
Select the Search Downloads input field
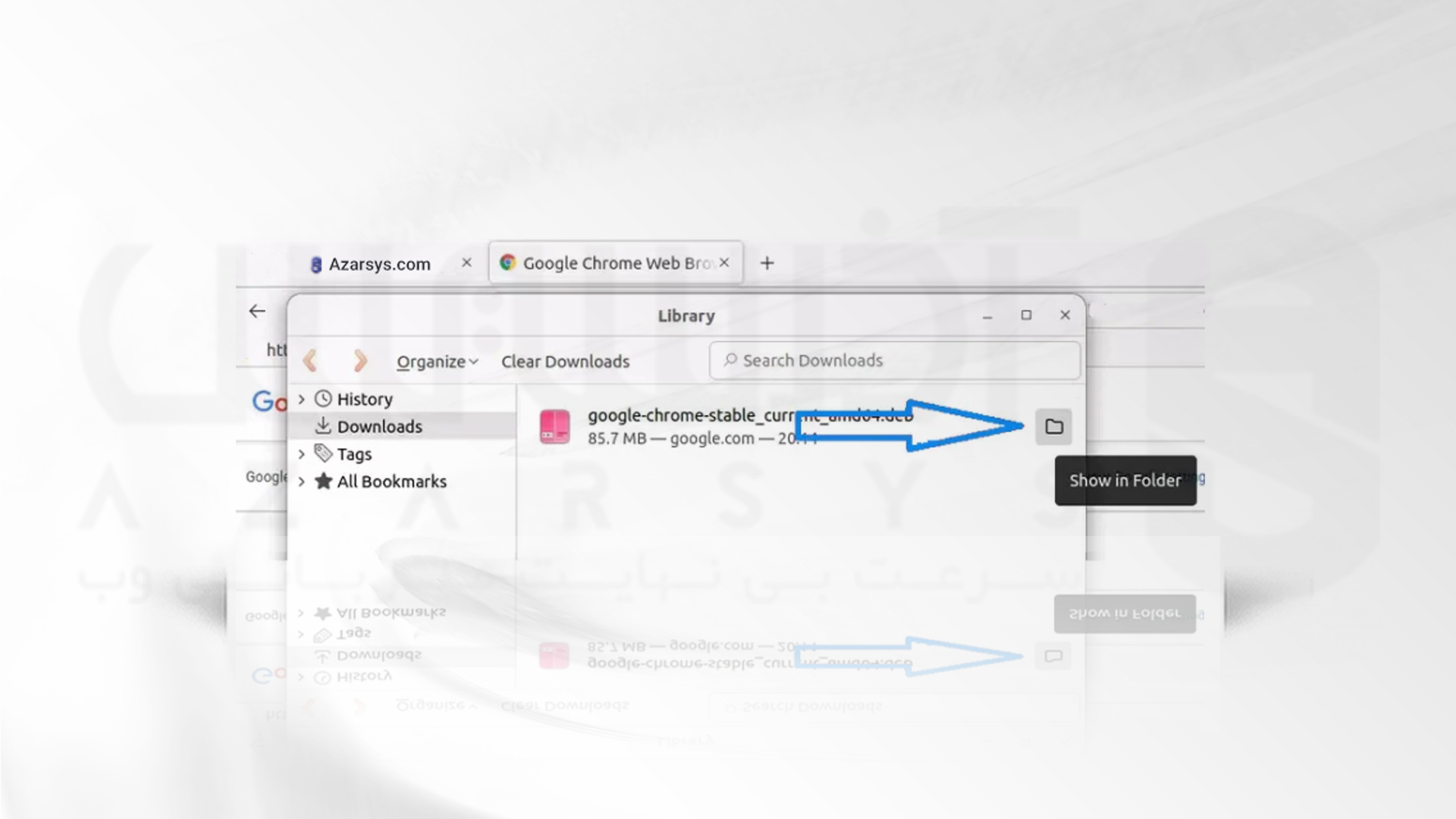click(893, 360)
